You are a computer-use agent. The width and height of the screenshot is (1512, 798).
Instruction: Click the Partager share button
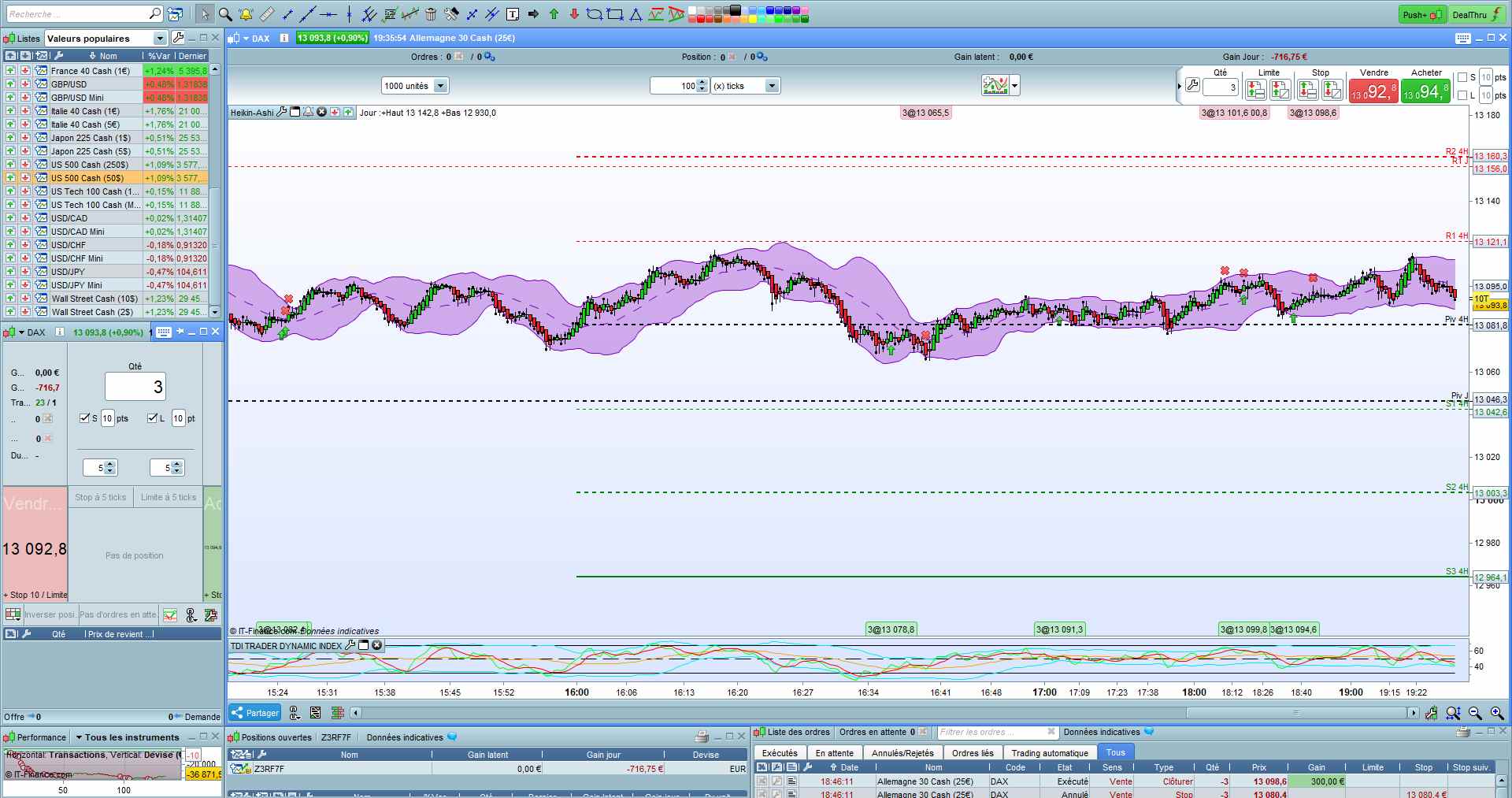tap(255, 713)
